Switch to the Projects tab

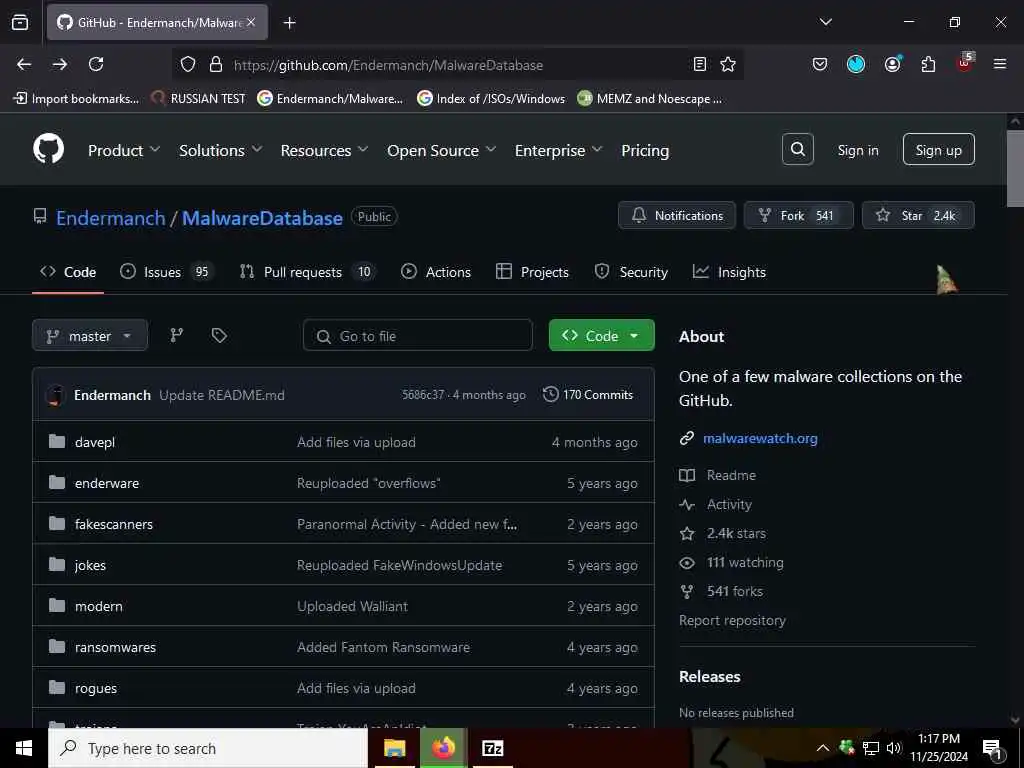[x=532, y=272]
